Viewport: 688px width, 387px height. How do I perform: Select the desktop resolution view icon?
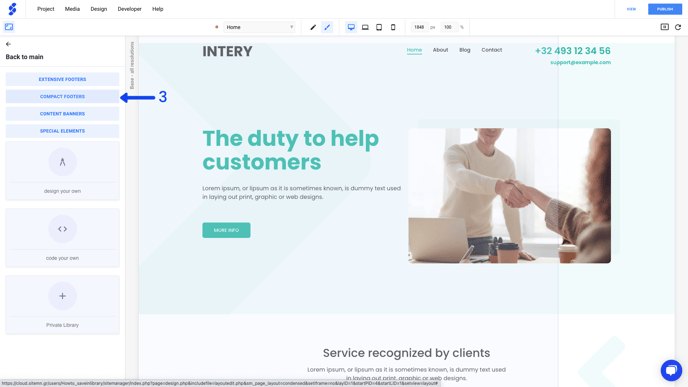[x=351, y=27]
